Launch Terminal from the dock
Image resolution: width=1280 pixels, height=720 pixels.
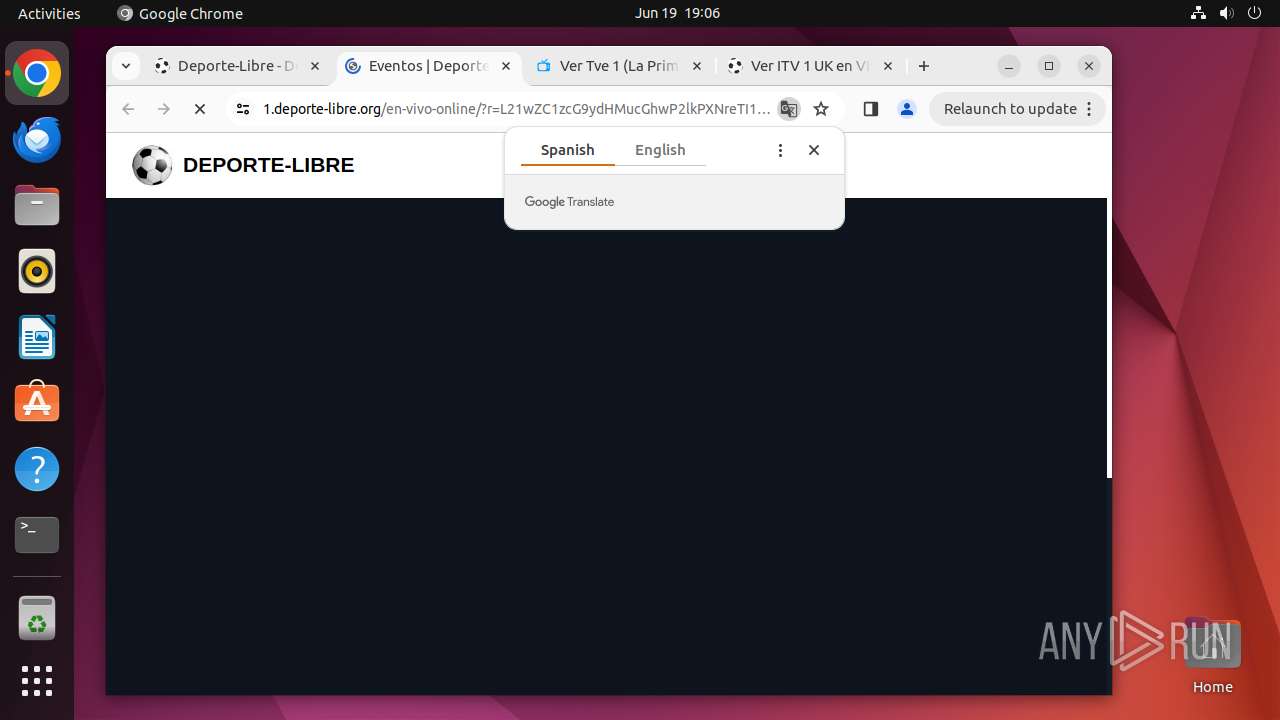pos(37,535)
